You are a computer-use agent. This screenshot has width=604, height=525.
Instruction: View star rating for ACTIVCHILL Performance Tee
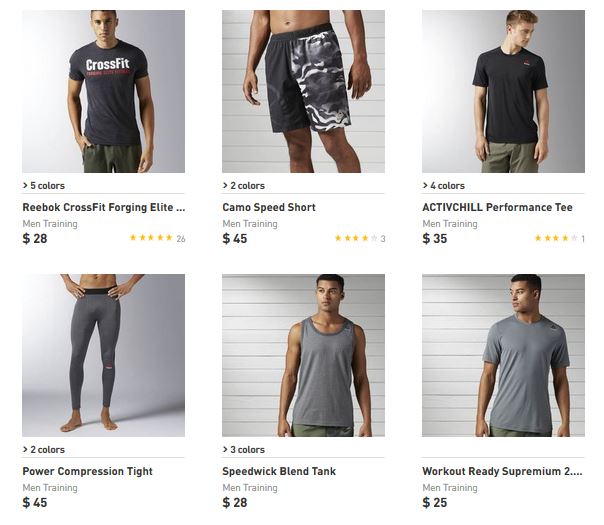[559, 239]
